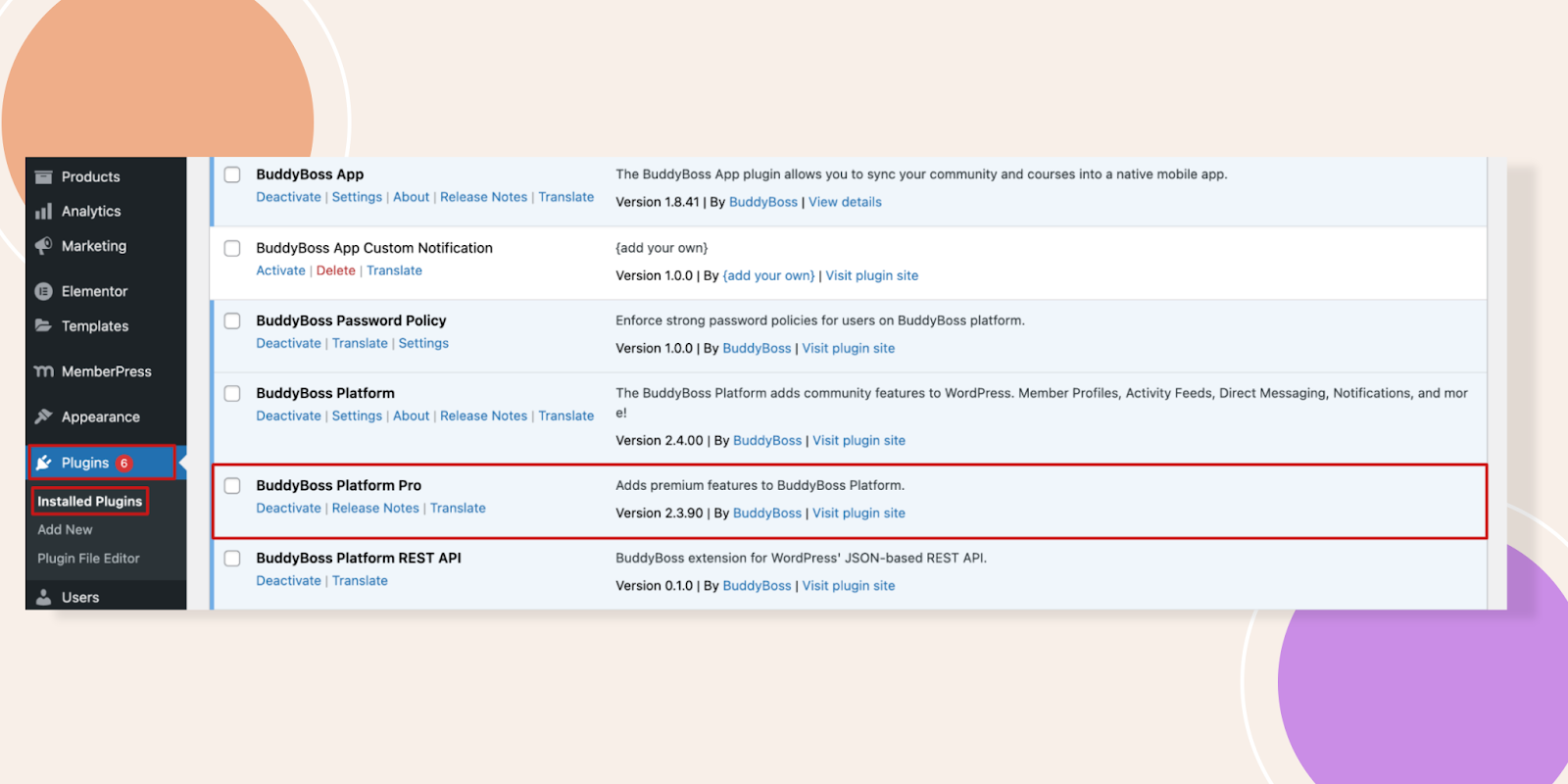The image size is (1568, 784).
Task: Click Translate under BuddyBoss Platform Pro
Action: point(458,508)
